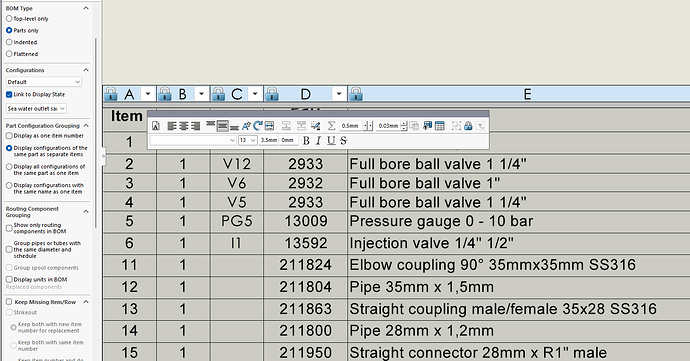This screenshot has height=361, width=690.
Task: Open the Sea water outlet display state dropdown
Action: pos(36,108)
